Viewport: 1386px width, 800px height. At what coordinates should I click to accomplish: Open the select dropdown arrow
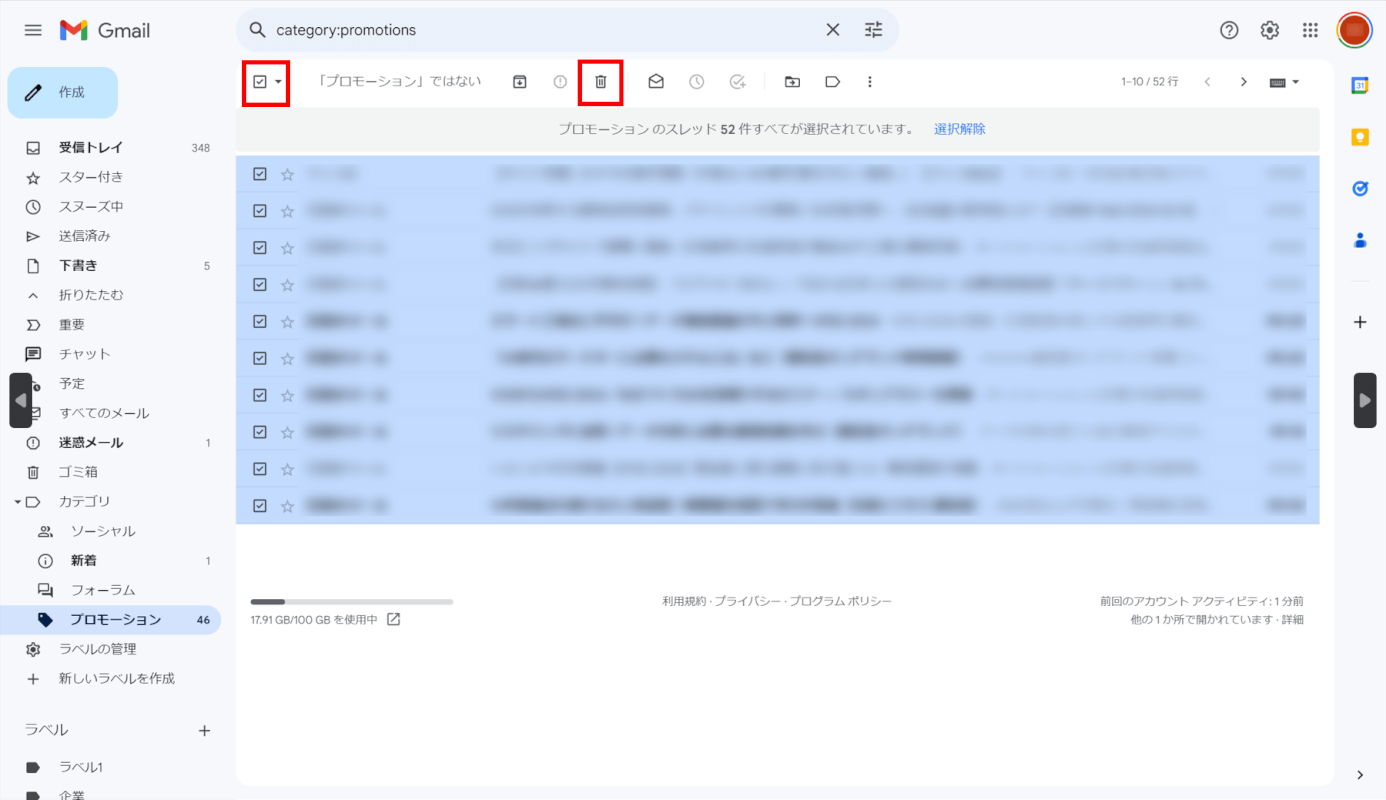(x=279, y=82)
